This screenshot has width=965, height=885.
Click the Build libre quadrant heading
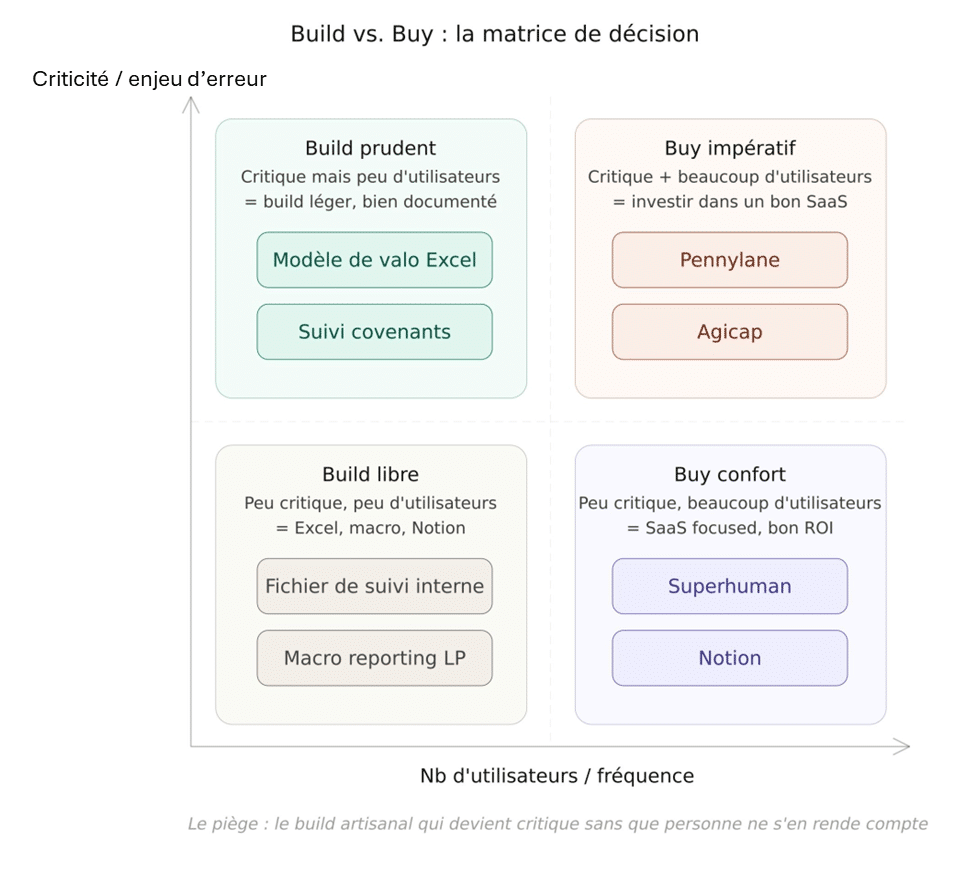point(370,474)
